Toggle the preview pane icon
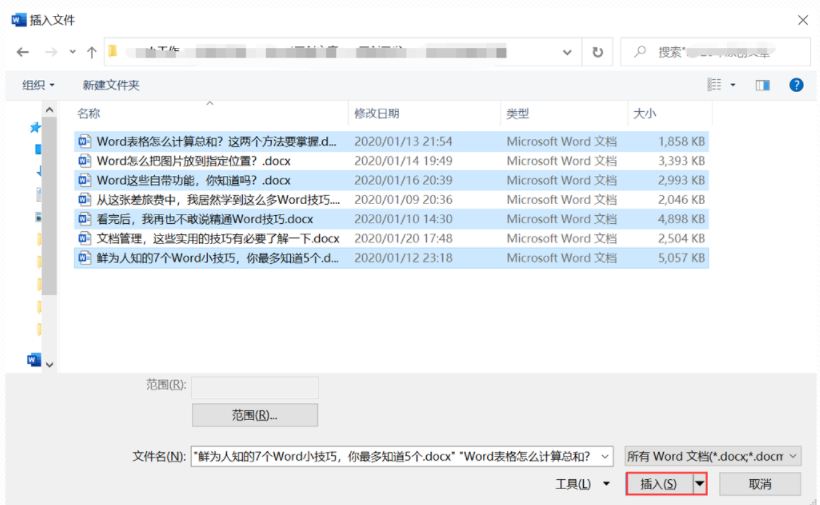The width and height of the screenshot is (820, 505). pos(762,85)
